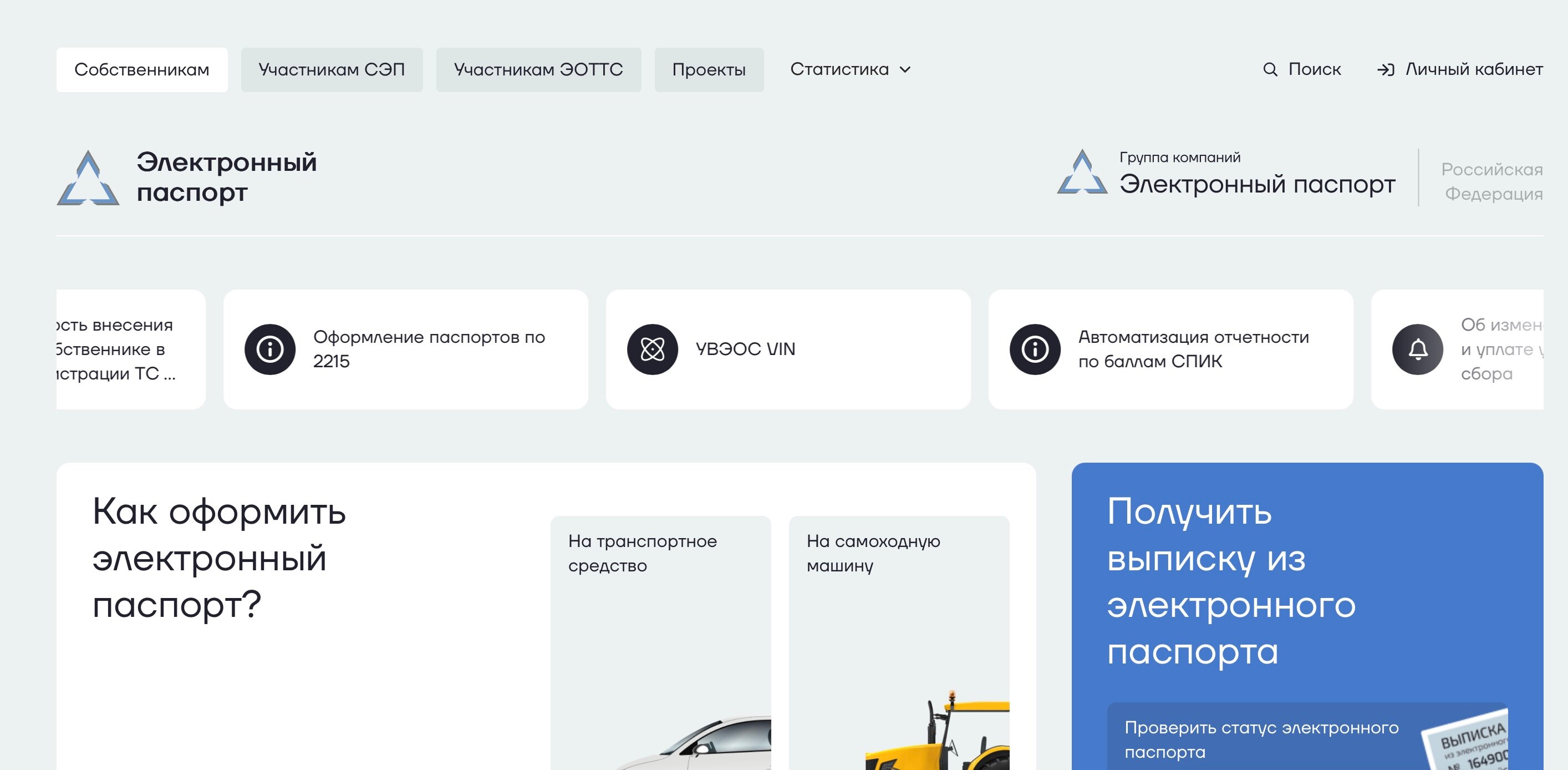Click the Группа компаний triangle logo
Screen dimensions: 1568x770
(x=1082, y=172)
